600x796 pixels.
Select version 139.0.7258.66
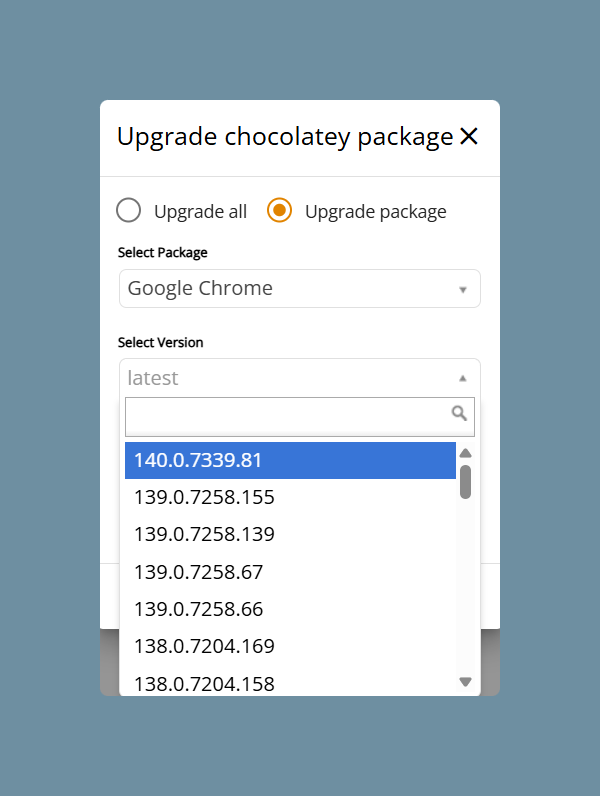290,609
